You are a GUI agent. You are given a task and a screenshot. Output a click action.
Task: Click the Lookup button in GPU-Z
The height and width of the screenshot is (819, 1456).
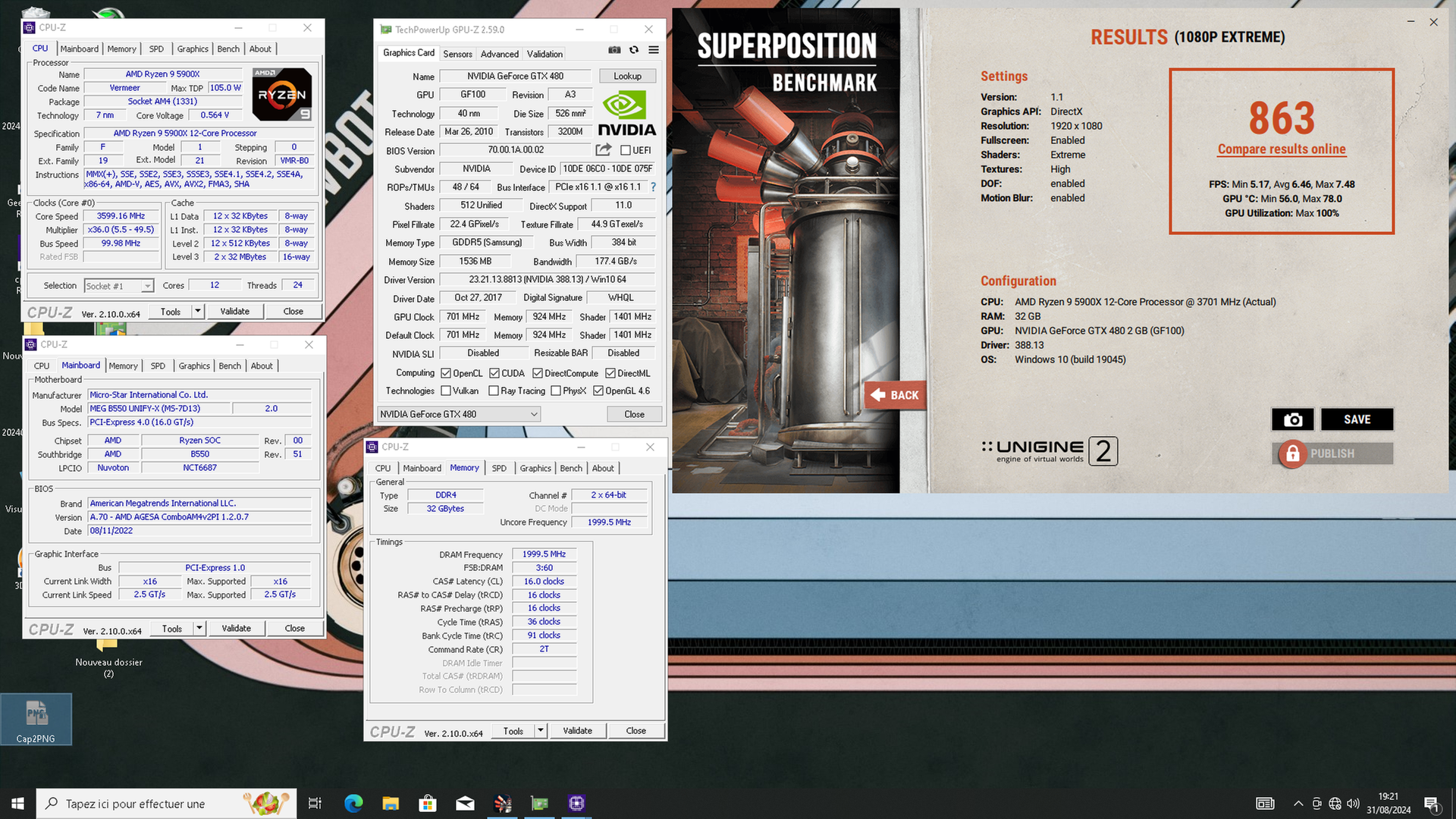tap(627, 76)
